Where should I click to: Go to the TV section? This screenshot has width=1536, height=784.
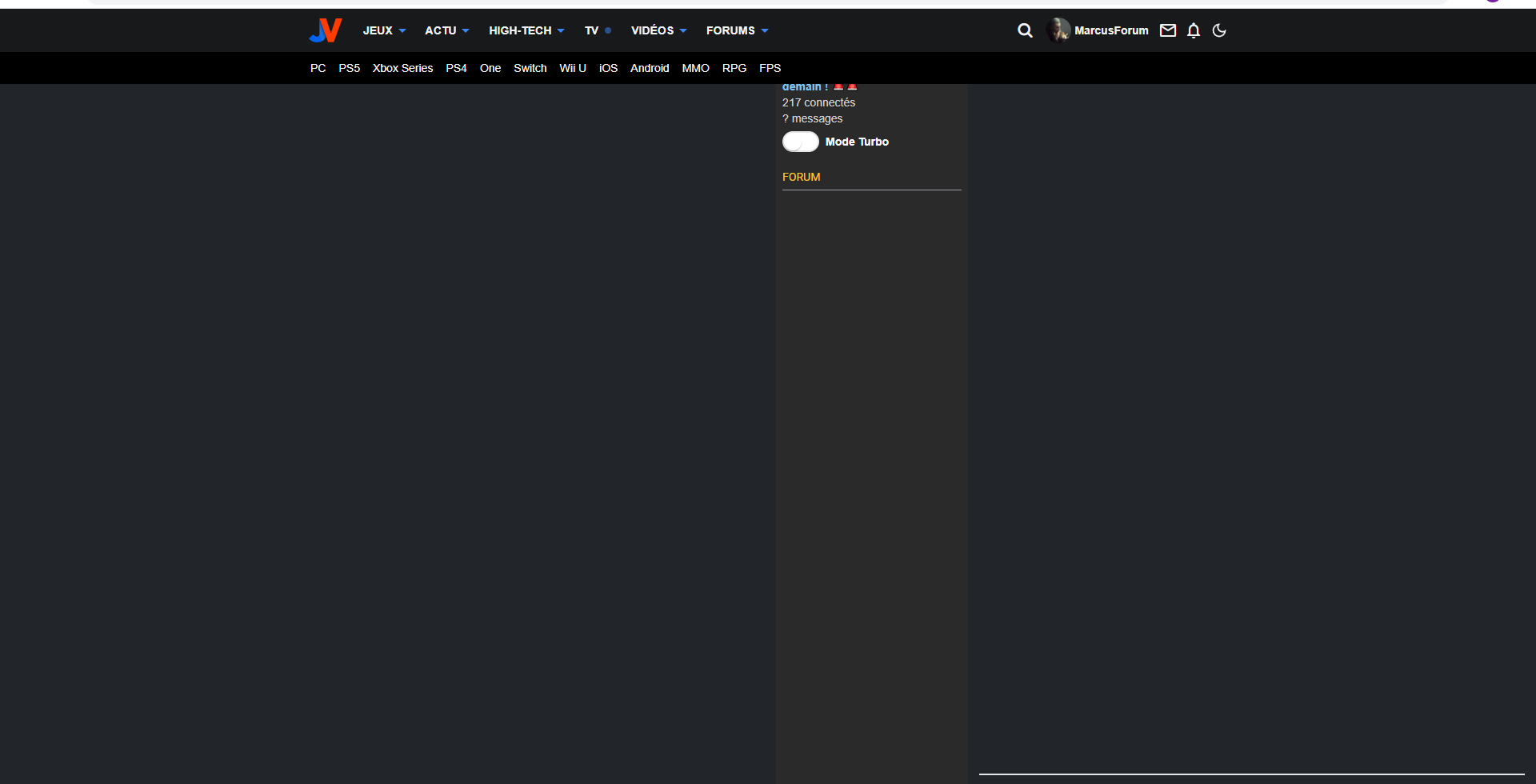click(x=592, y=30)
